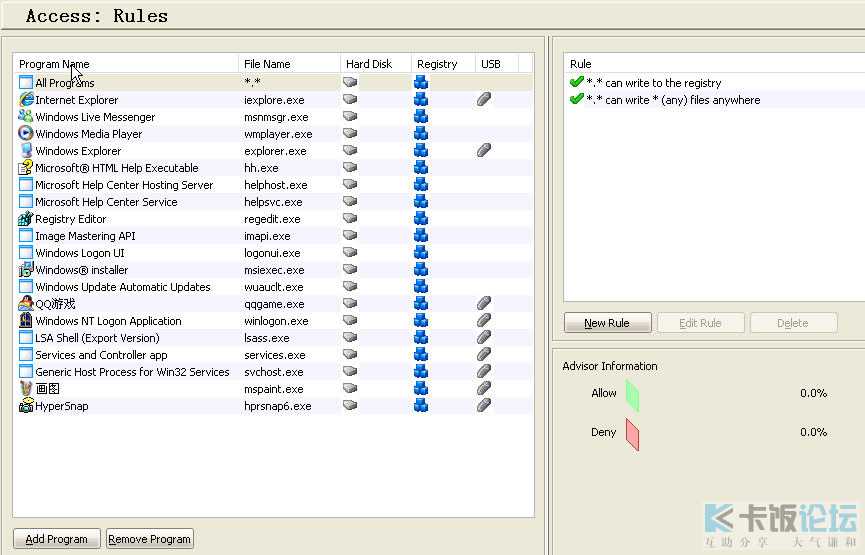Sort by Program Name column header
Screen dimensions: 865x555
pyautogui.click(x=54, y=64)
